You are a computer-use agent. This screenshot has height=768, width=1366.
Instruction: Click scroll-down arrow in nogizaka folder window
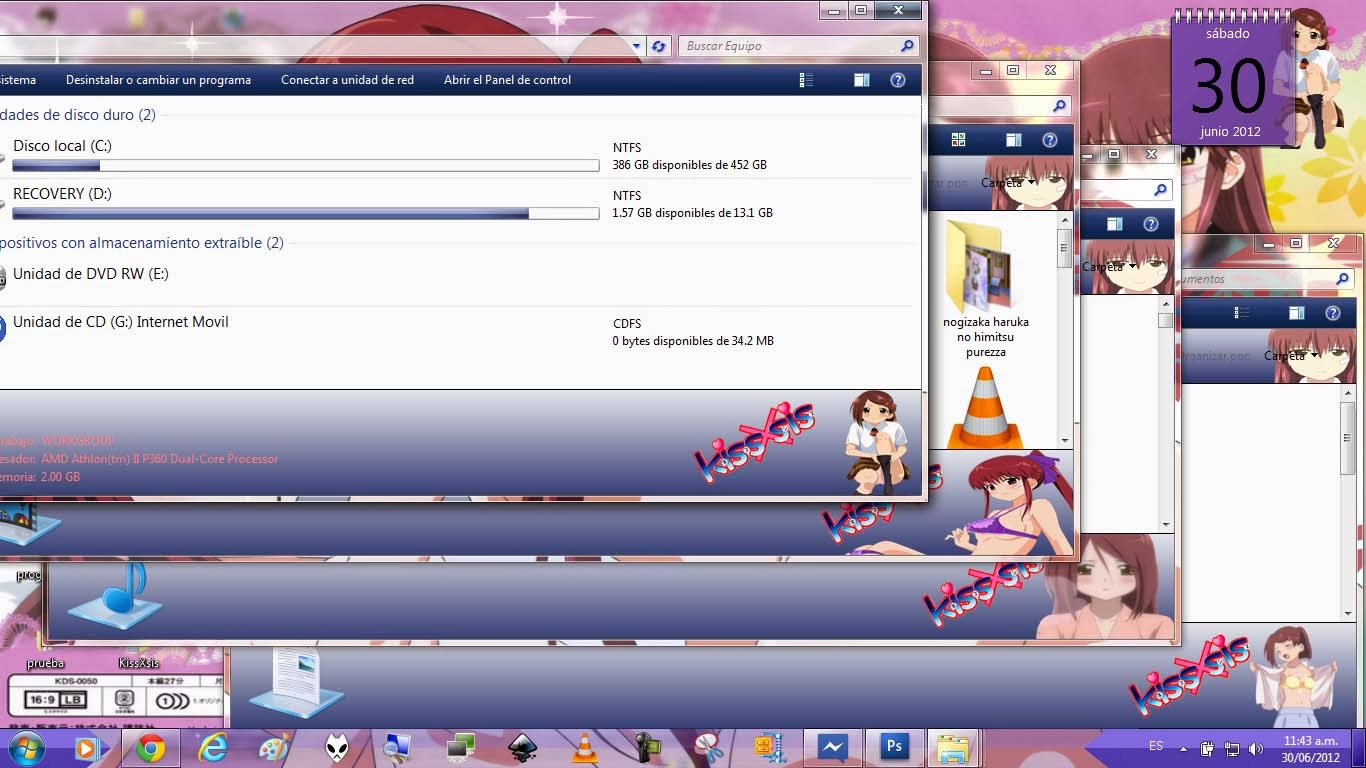(1064, 440)
